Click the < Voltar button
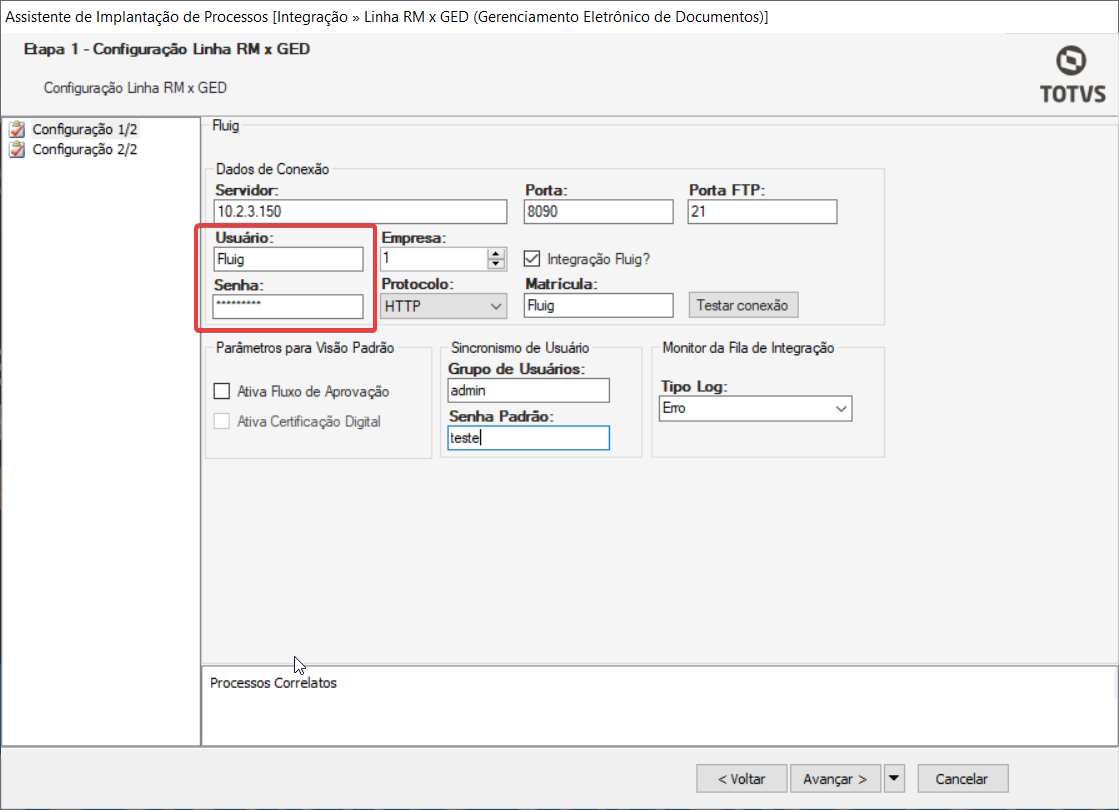The image size is (1119, 810). tap(741, 779)
